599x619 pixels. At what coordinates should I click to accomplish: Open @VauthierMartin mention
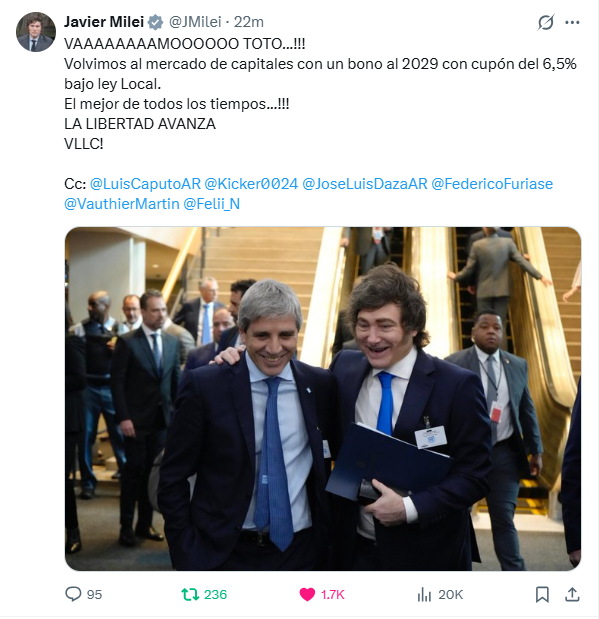click(x=122, y=204)
